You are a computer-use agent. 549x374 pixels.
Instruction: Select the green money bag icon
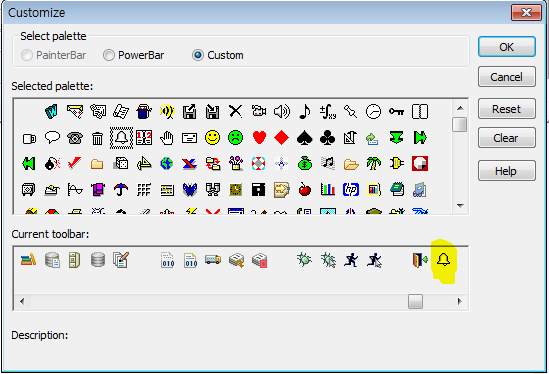pyautogui.click(x=305, y=163)
